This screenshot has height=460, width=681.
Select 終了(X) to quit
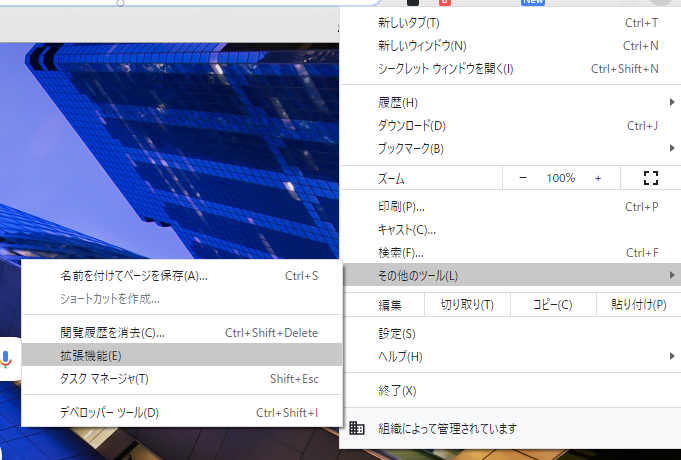pyautogui.click(x=511, y=391)
